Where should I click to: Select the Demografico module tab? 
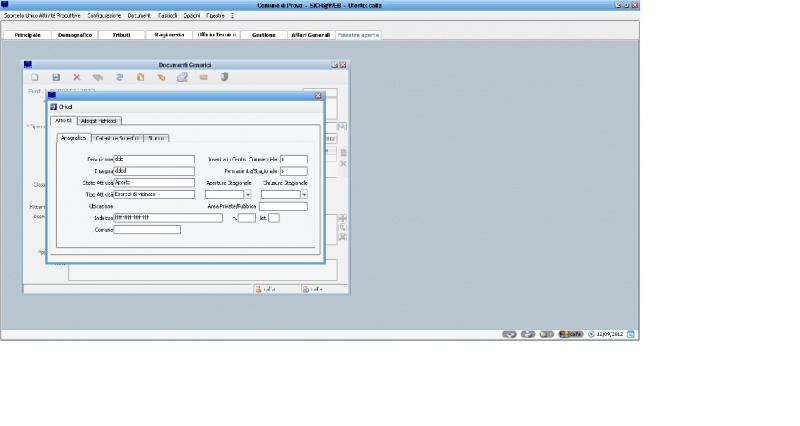tap(75, 35)
